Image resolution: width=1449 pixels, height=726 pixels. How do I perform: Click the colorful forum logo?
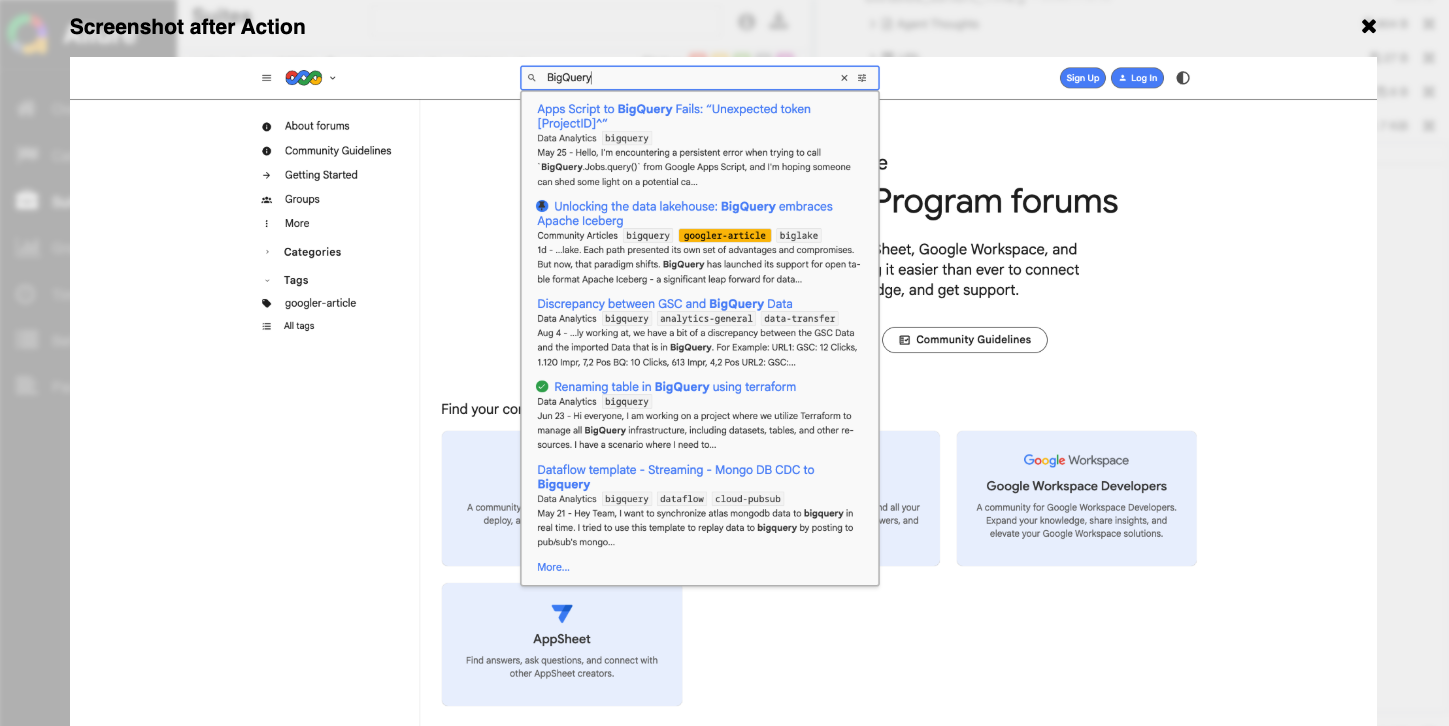point(303,78)
